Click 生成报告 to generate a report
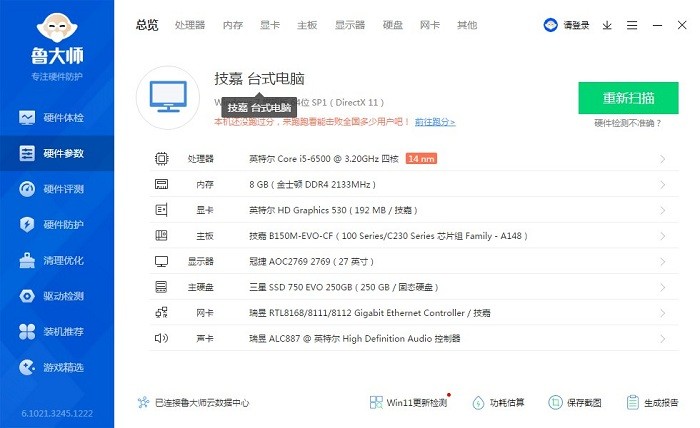Screen dimensions: 700x428 click(653, 403)
